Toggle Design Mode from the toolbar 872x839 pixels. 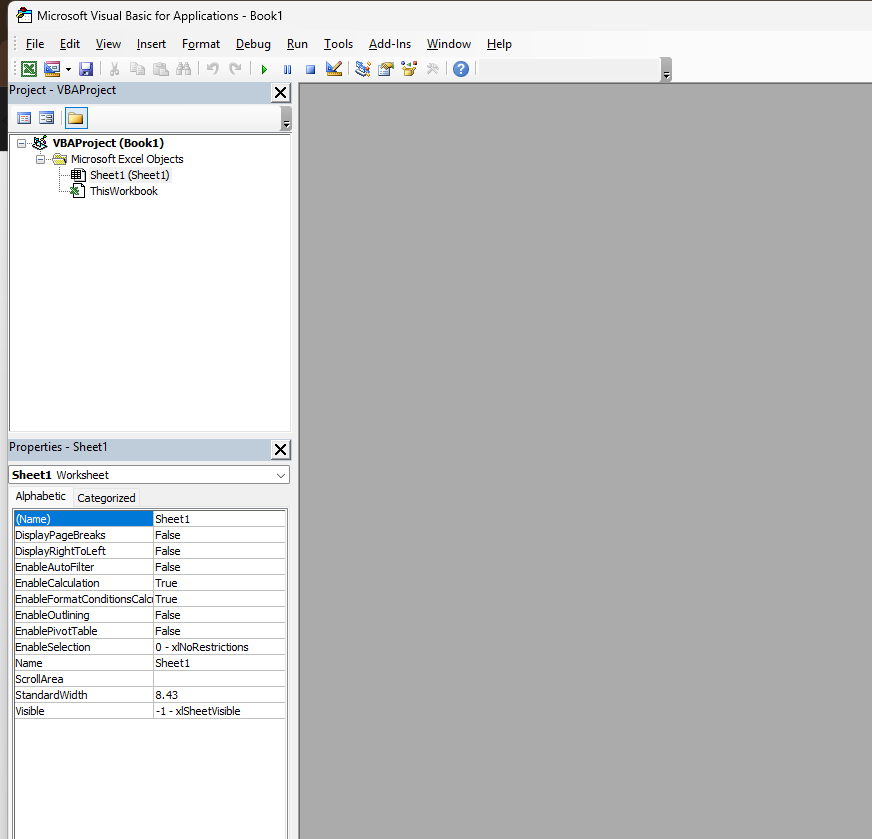click(333, 68)
